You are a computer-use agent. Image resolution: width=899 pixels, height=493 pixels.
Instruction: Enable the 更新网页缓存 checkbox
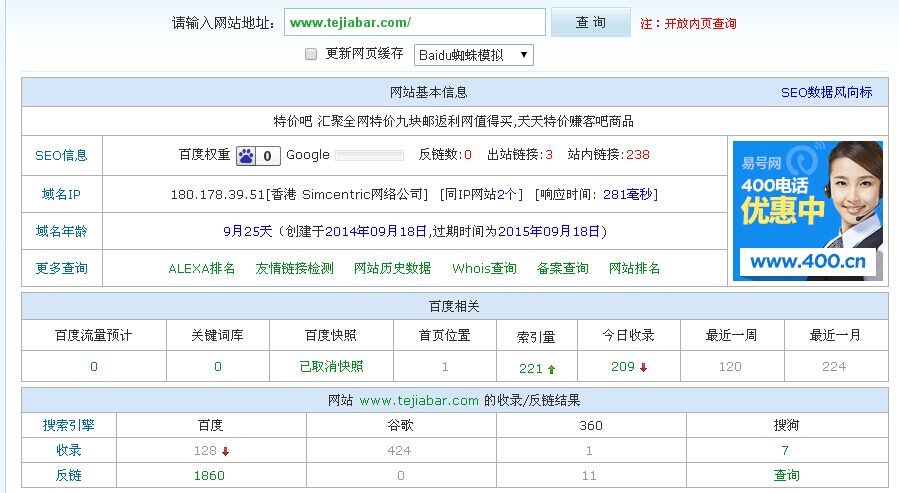coord(311,54)
